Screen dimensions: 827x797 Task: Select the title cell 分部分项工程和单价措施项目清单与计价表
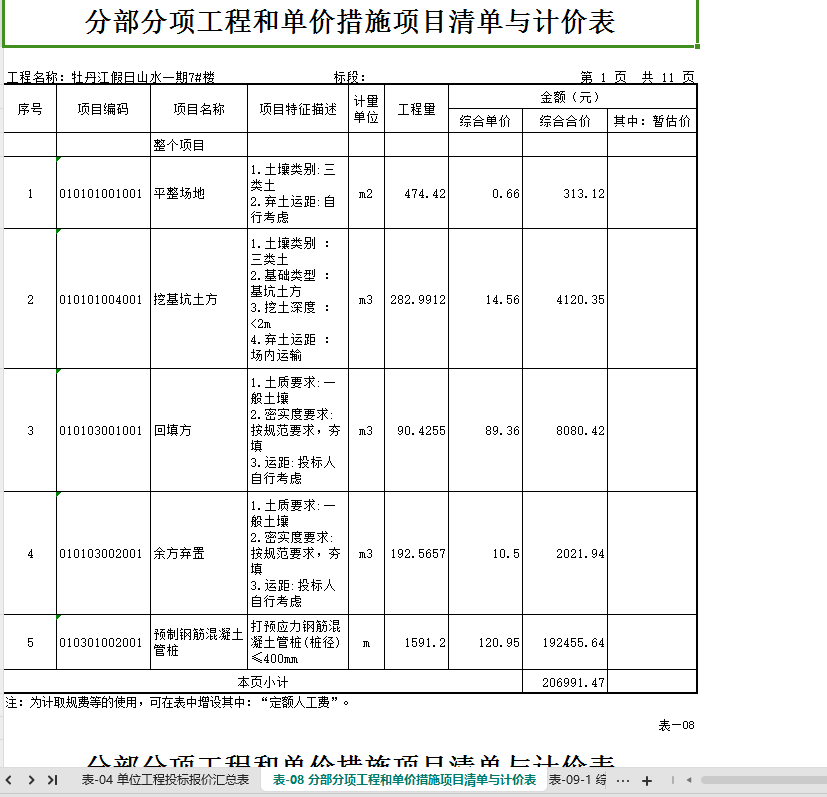[x=350, y=23]
